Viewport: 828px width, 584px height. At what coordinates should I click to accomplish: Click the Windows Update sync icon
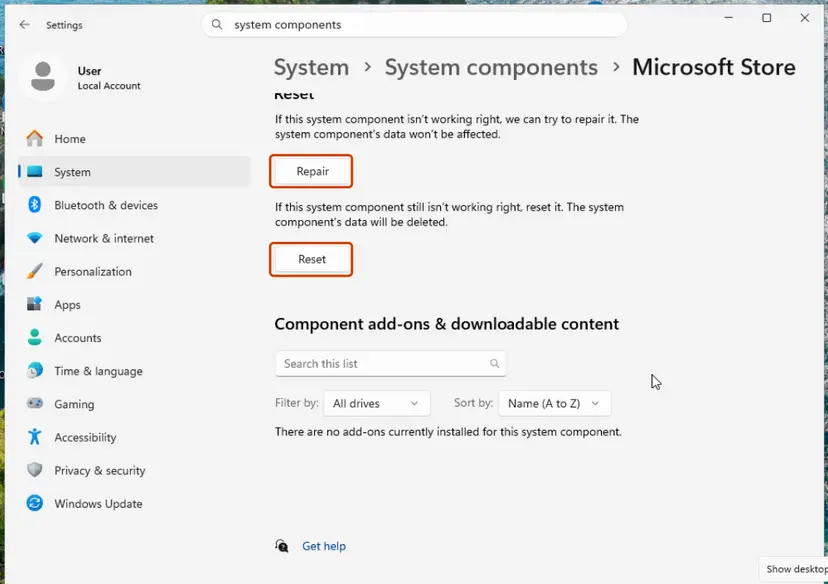pos(35,503)
